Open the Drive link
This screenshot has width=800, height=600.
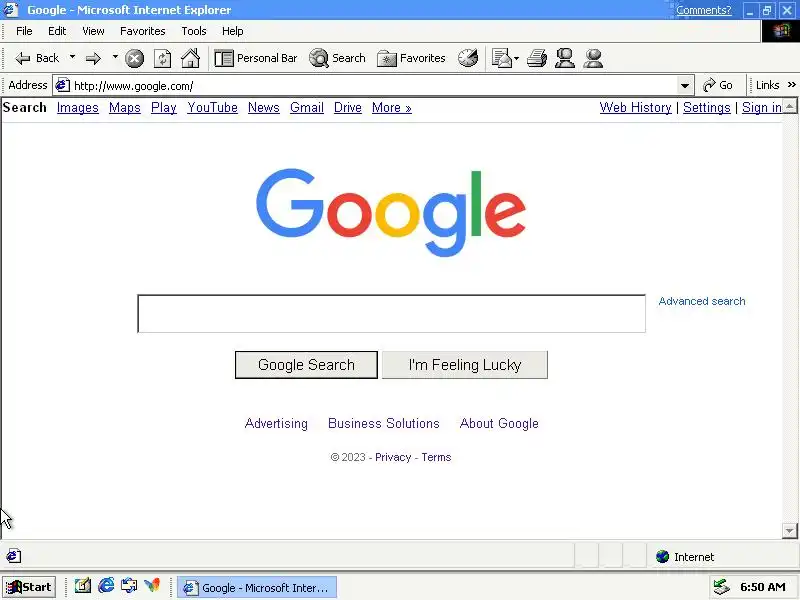pos(347,108)
